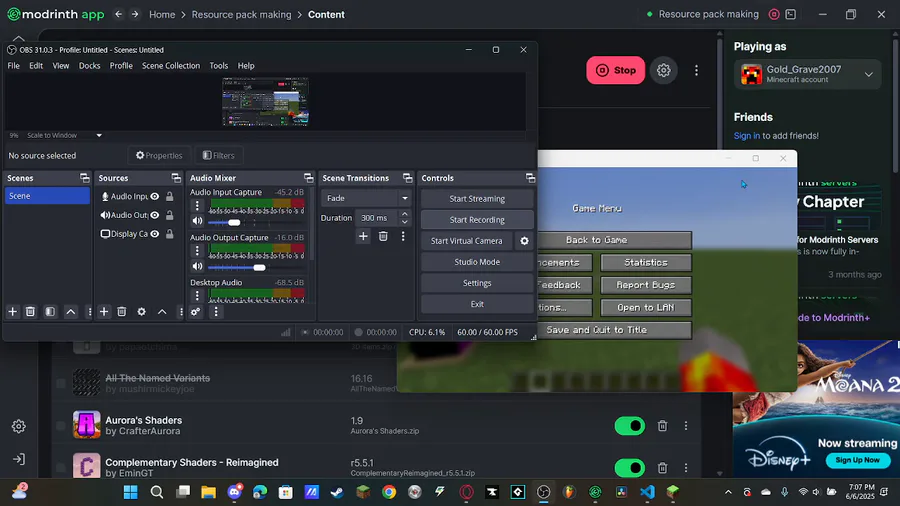Screen dimensions: 900x506
Task: Click Save and Quit to Title
Action: 614,330
